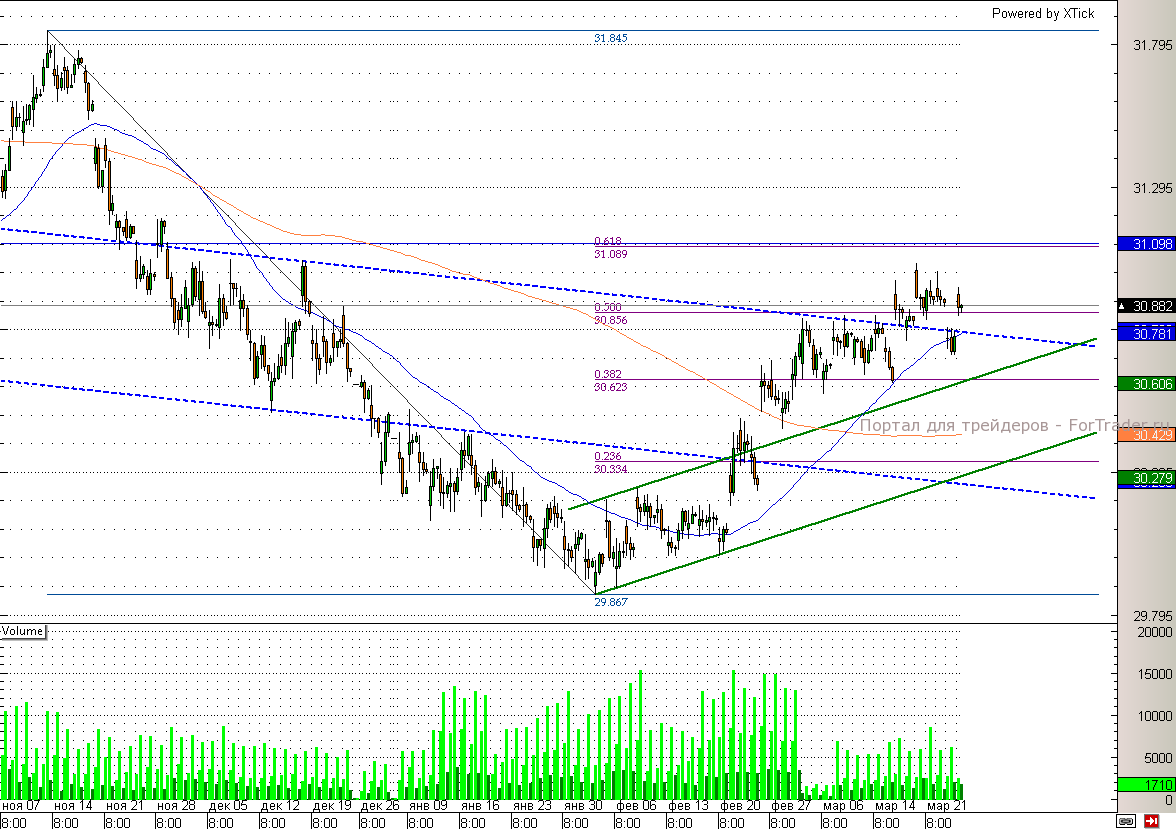The height and width of the screenshot is (829, 1176).
Task: Click the blue 31.098 price marker
Action: 1145,244
